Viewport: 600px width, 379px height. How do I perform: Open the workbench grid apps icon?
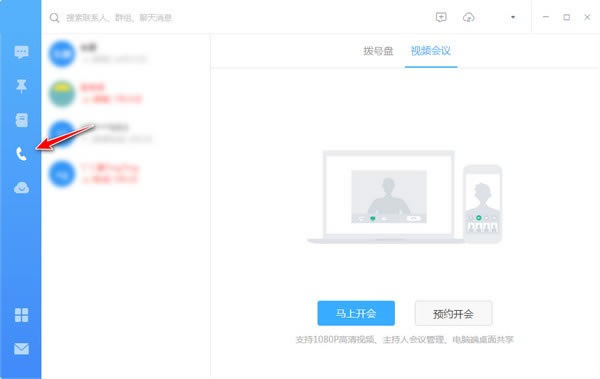pyautogui.click(x=21, y=315)
